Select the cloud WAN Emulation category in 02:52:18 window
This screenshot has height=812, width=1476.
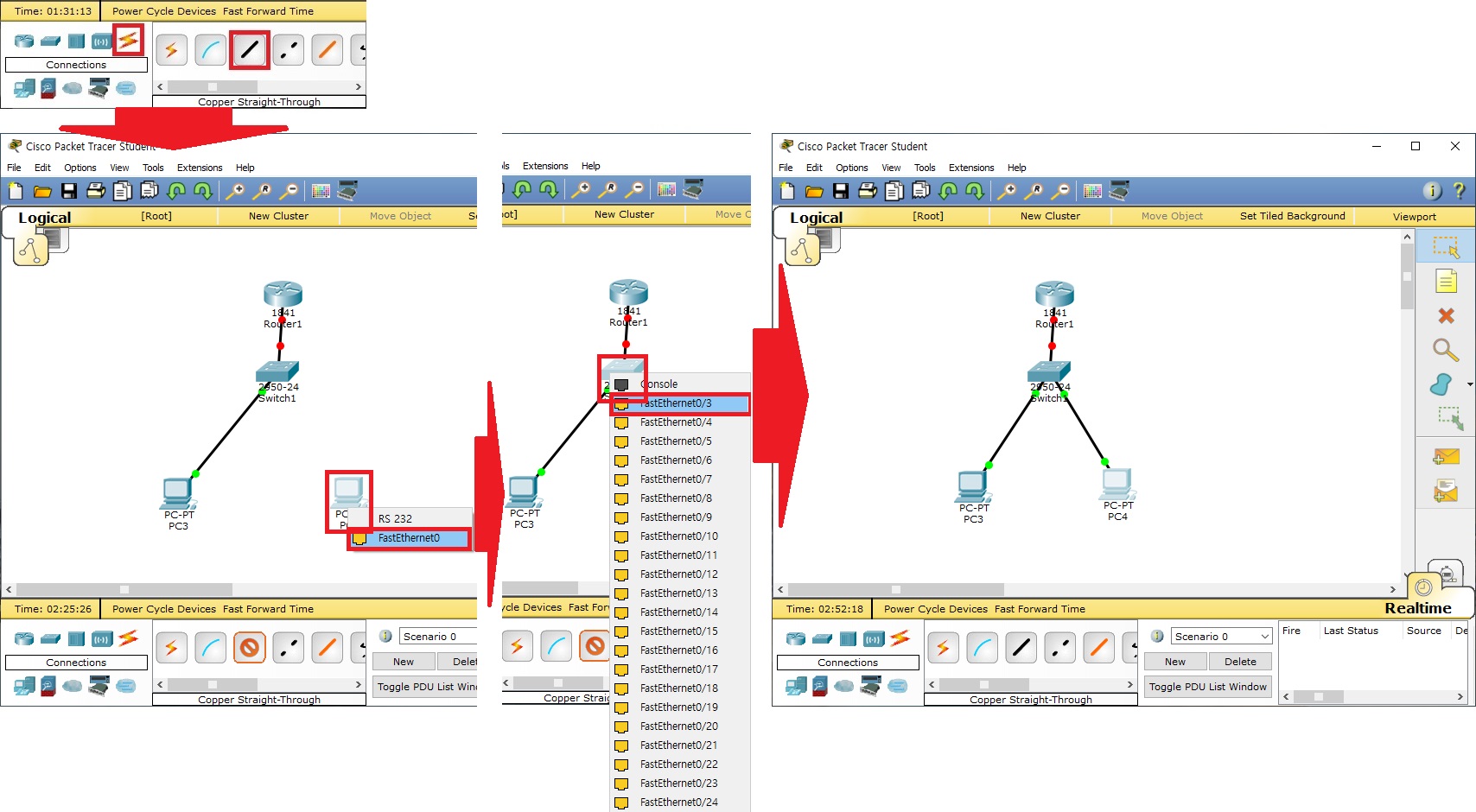click(844, 687)
